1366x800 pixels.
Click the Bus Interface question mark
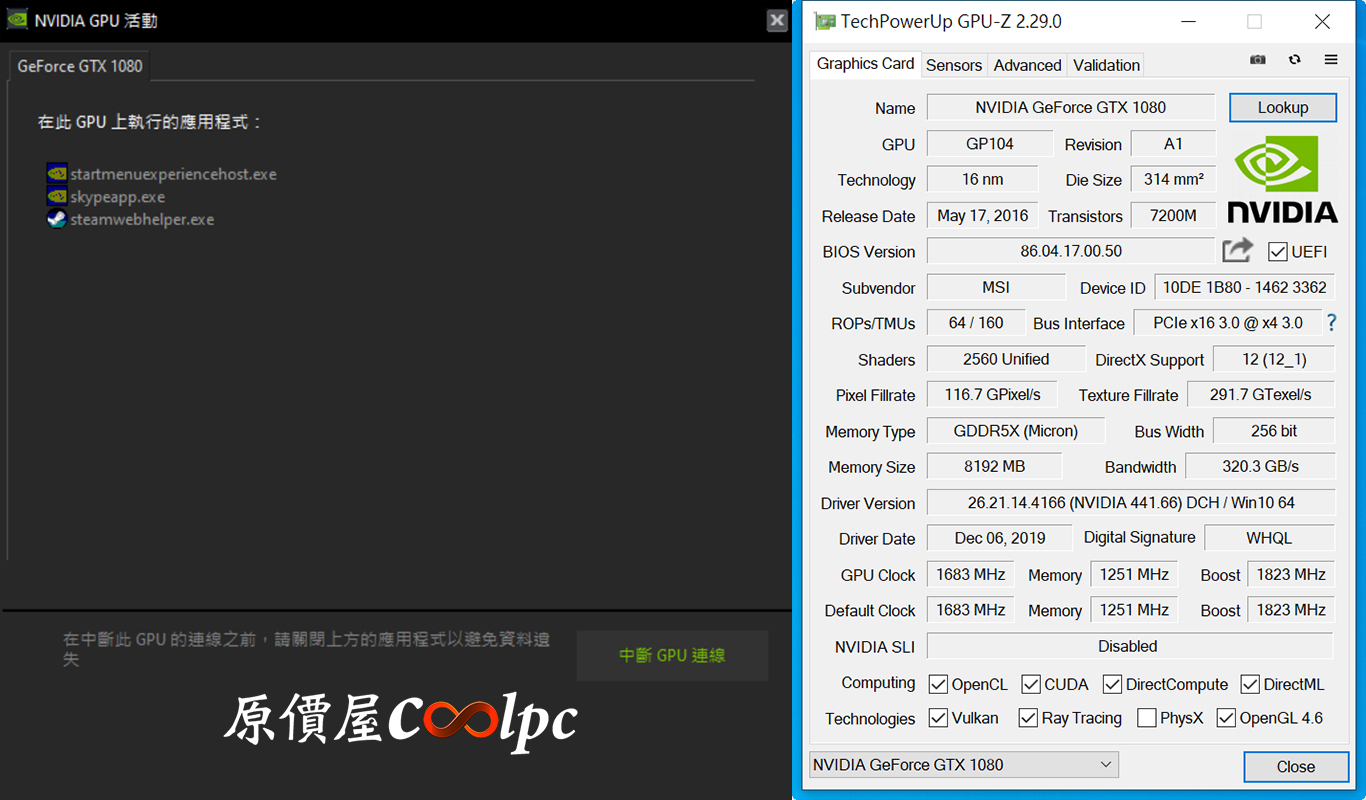click(x=1331, y=323)
